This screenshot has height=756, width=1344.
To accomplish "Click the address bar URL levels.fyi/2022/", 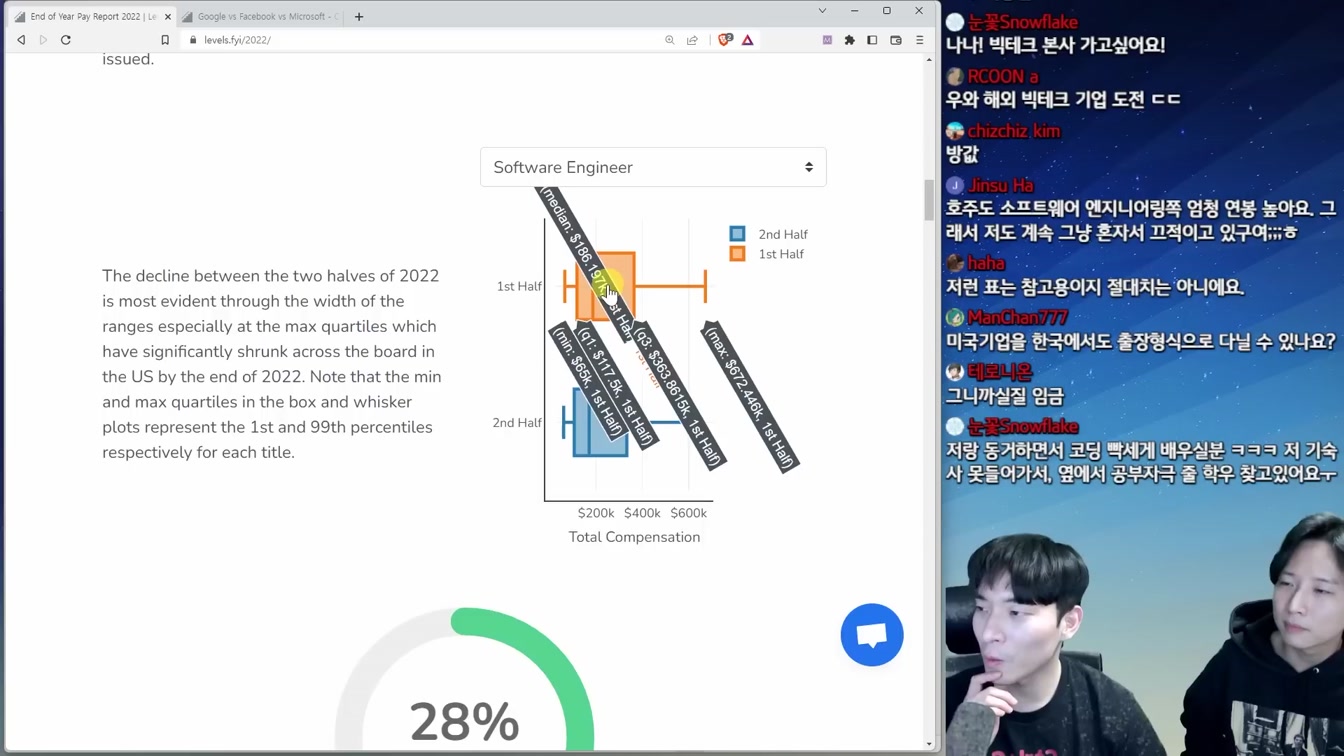I will [238, 40].
